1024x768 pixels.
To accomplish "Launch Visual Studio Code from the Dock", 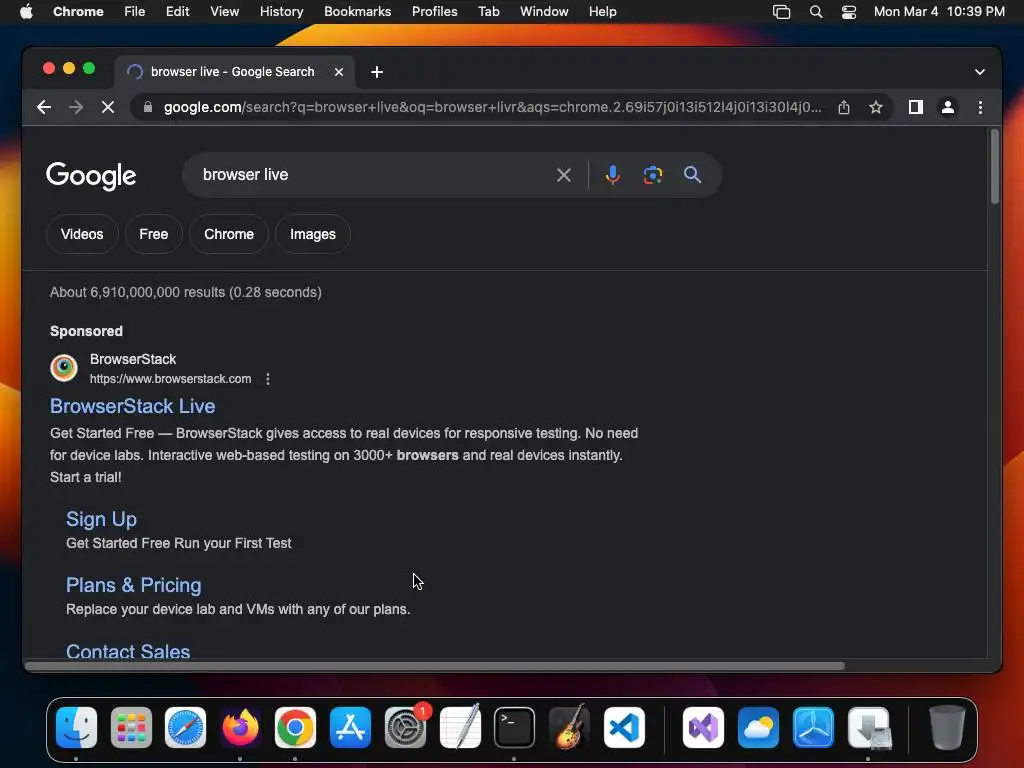I will point(624,728).
